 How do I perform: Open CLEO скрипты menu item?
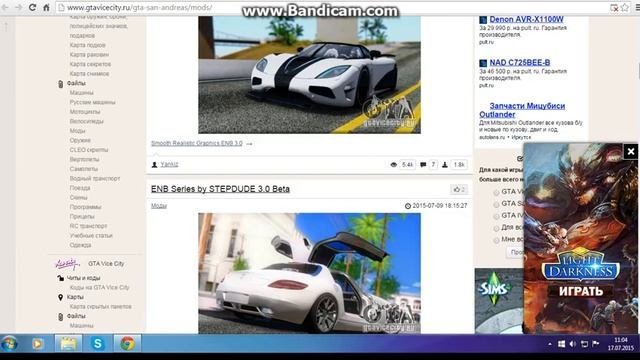89,150
